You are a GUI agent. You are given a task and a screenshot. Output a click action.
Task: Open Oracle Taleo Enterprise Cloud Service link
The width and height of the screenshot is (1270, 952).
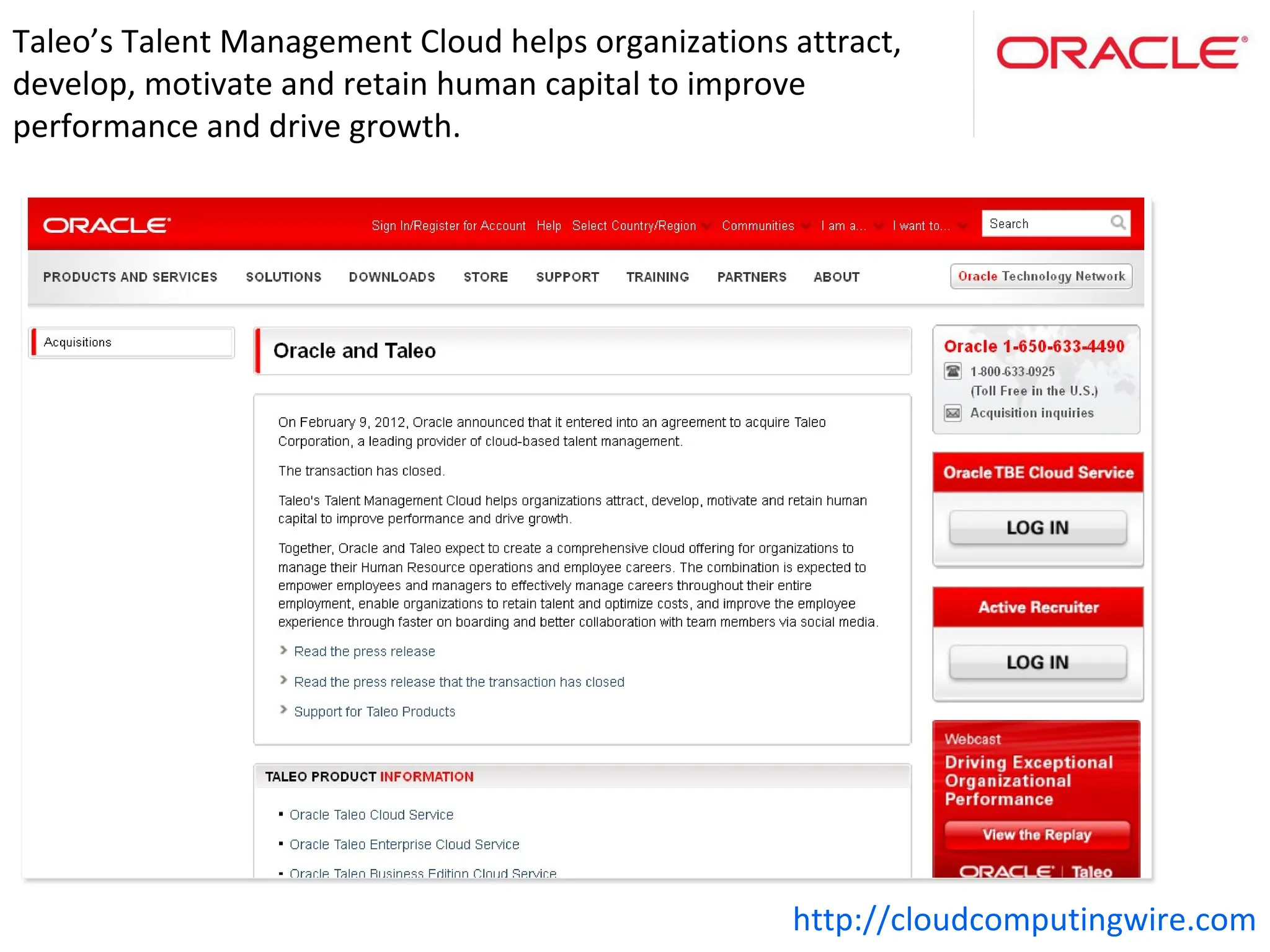pyautogui.click(x=404, y=844)
